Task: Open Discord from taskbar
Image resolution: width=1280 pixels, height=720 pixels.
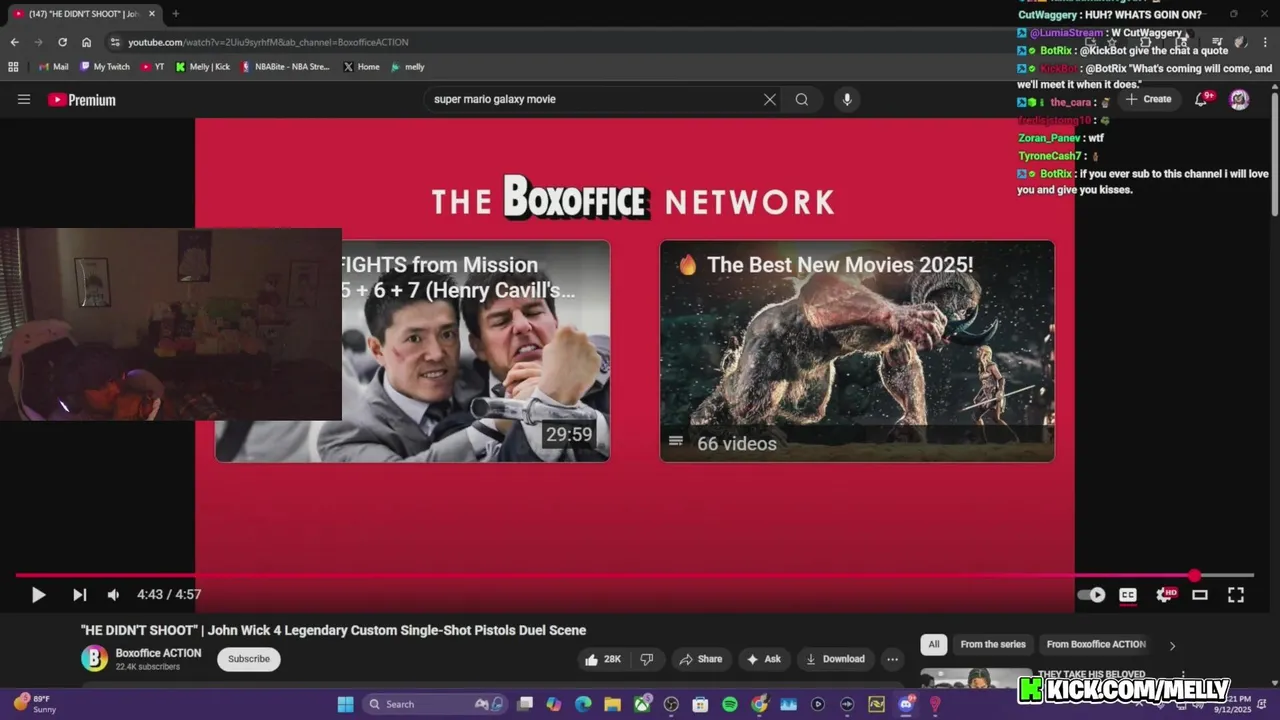Action: (906, 704)
